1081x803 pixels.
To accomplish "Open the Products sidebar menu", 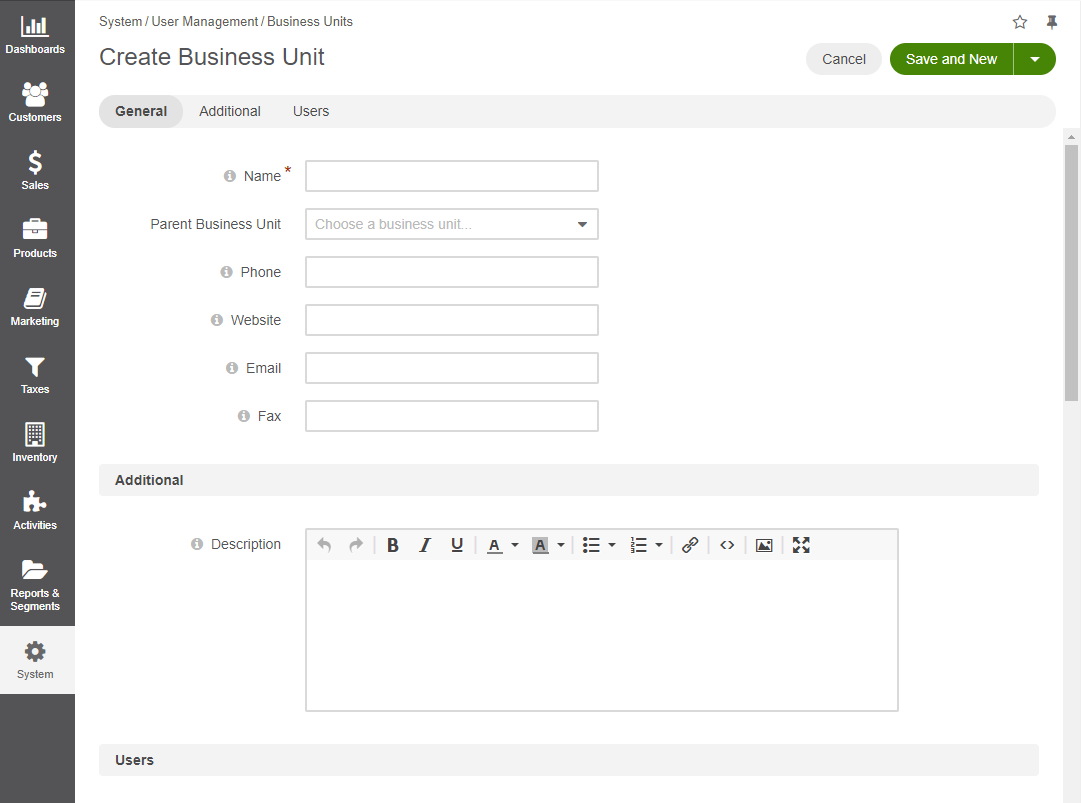I will [35, 238].
